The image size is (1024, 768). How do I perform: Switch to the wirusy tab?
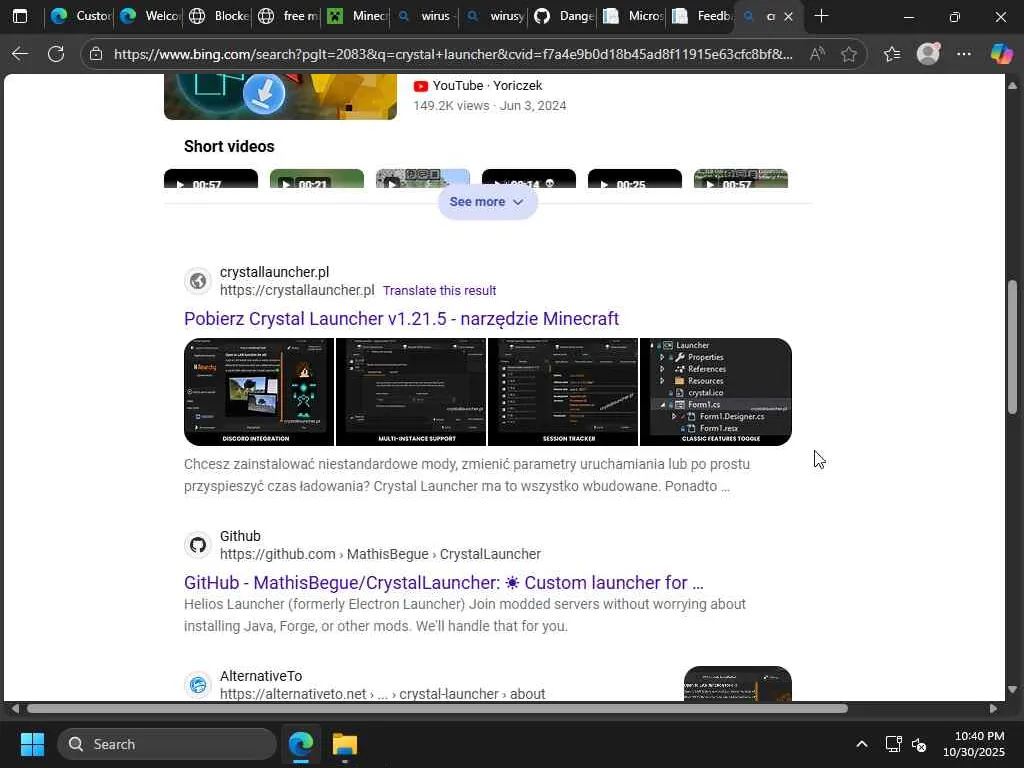[x=494, y=16]
